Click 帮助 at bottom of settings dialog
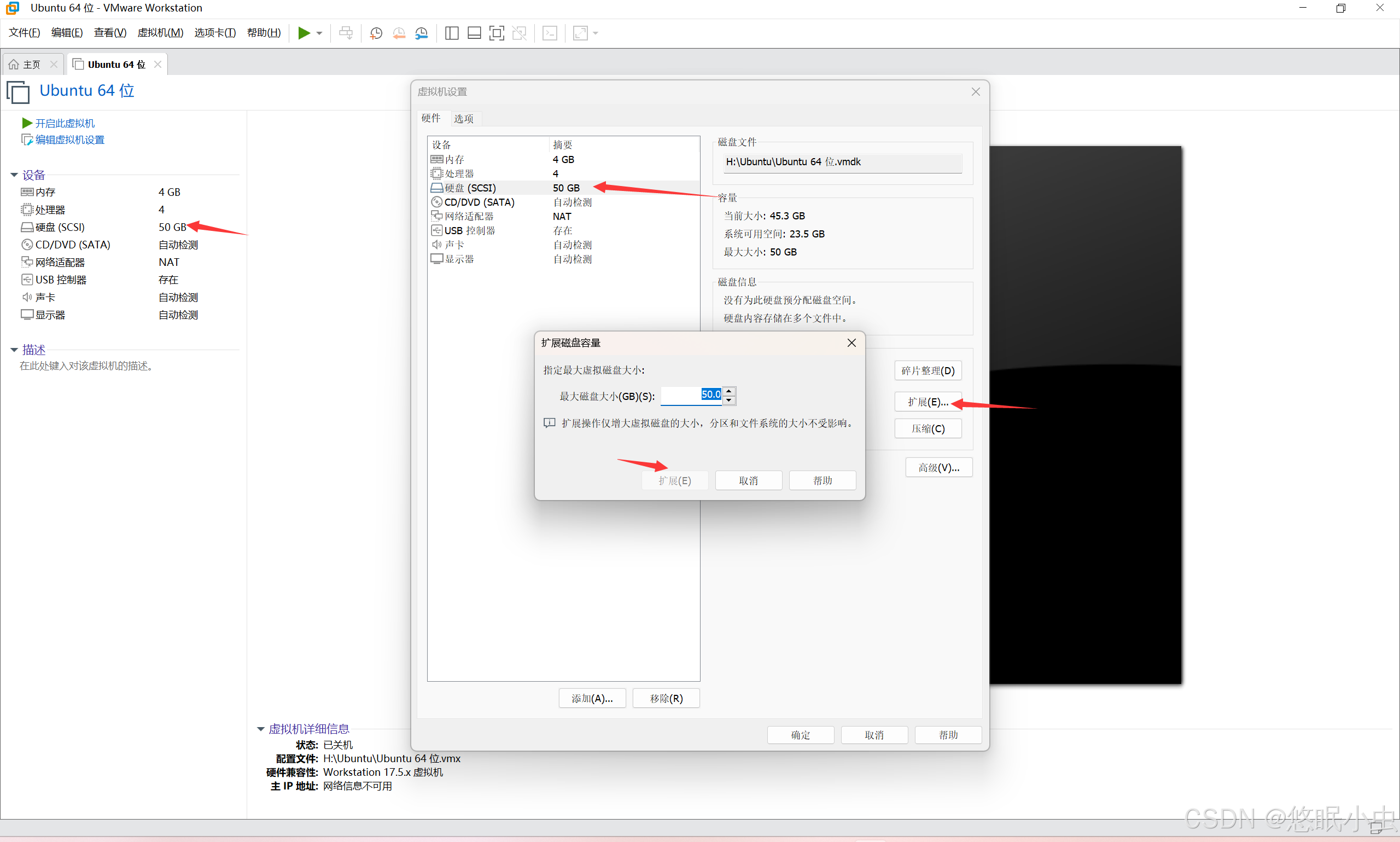This screenshot has height=842, width=1400. pos(948,735)
